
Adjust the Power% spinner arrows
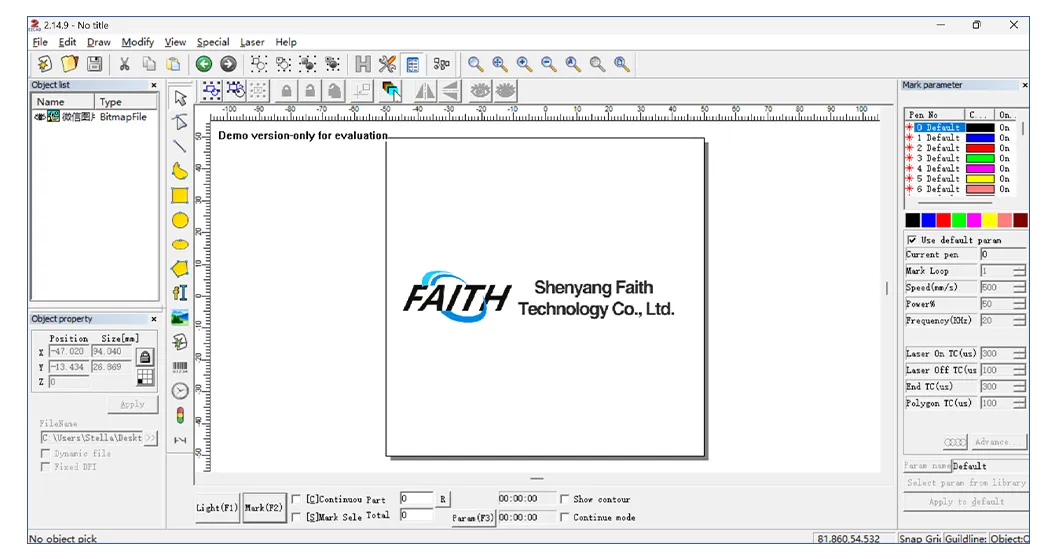click(1019, 304)
